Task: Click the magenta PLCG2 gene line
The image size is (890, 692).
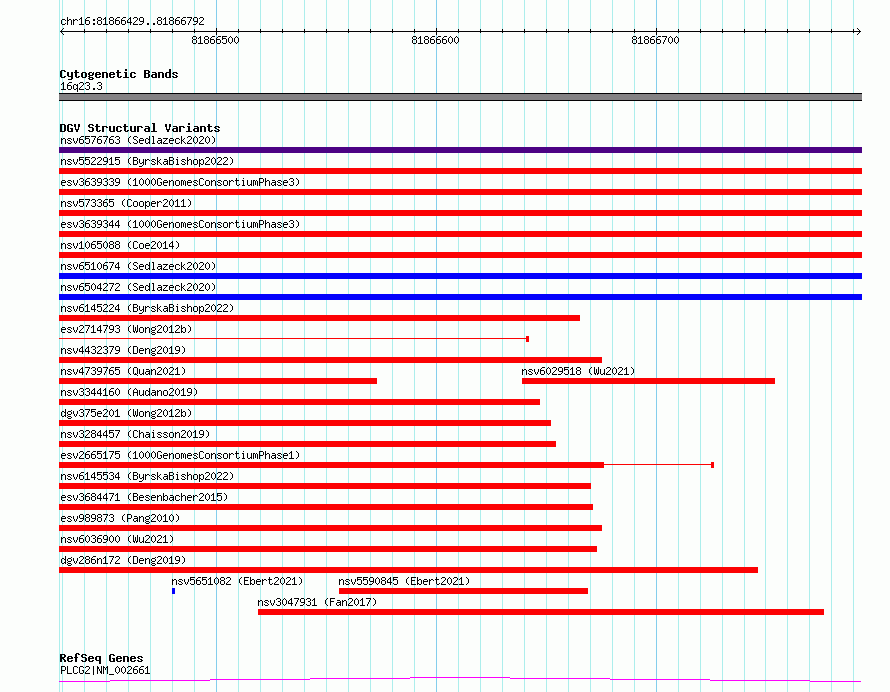Action: (460, 679)
